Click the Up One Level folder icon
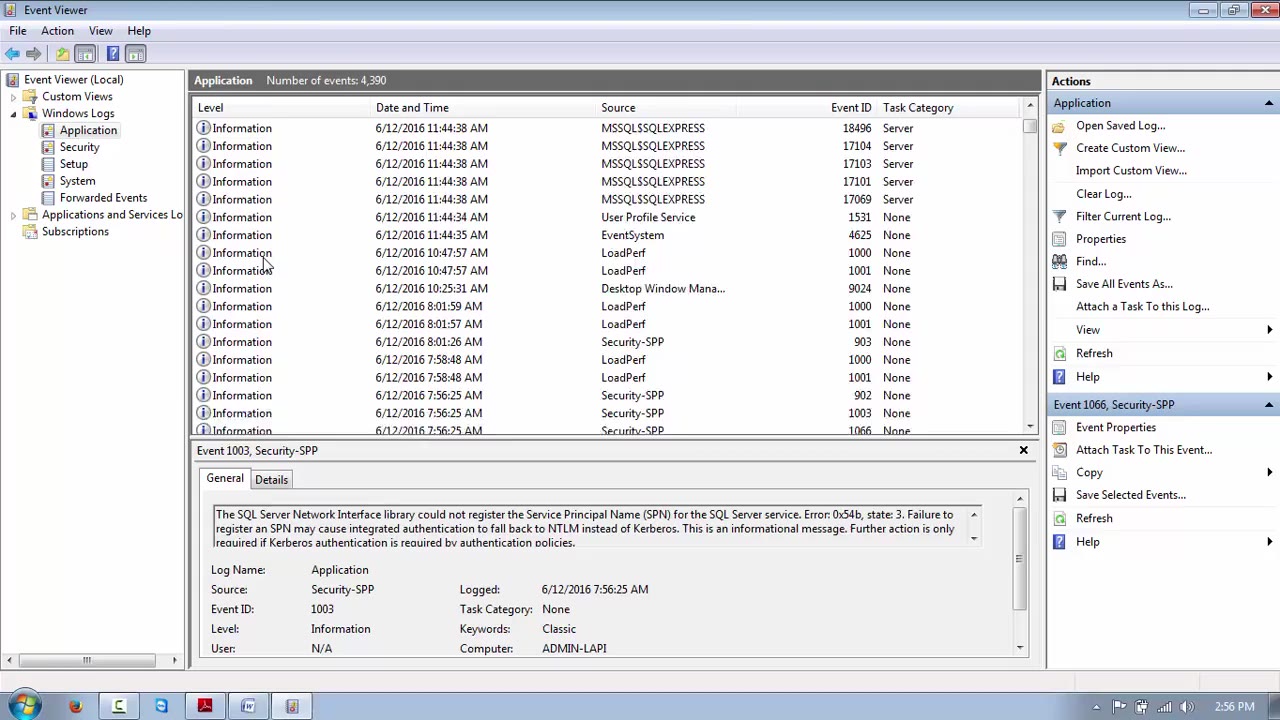This screenshot has width=1280, height=720. [x=62, y=54]
